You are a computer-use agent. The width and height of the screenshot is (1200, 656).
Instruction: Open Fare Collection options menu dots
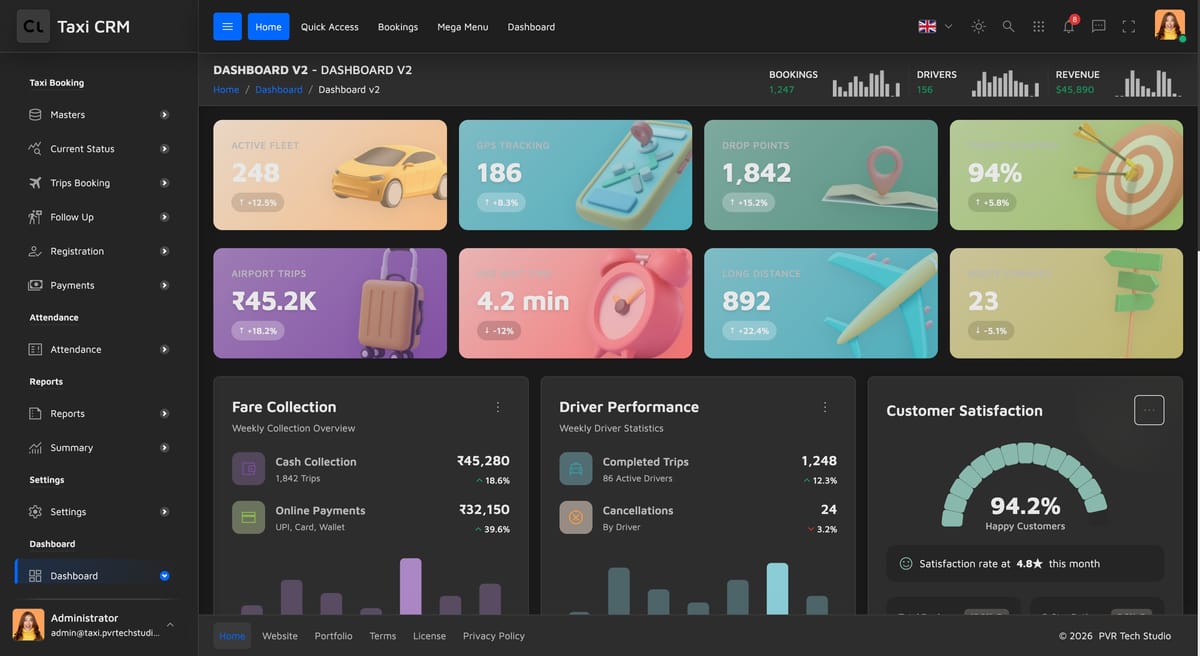498,407
